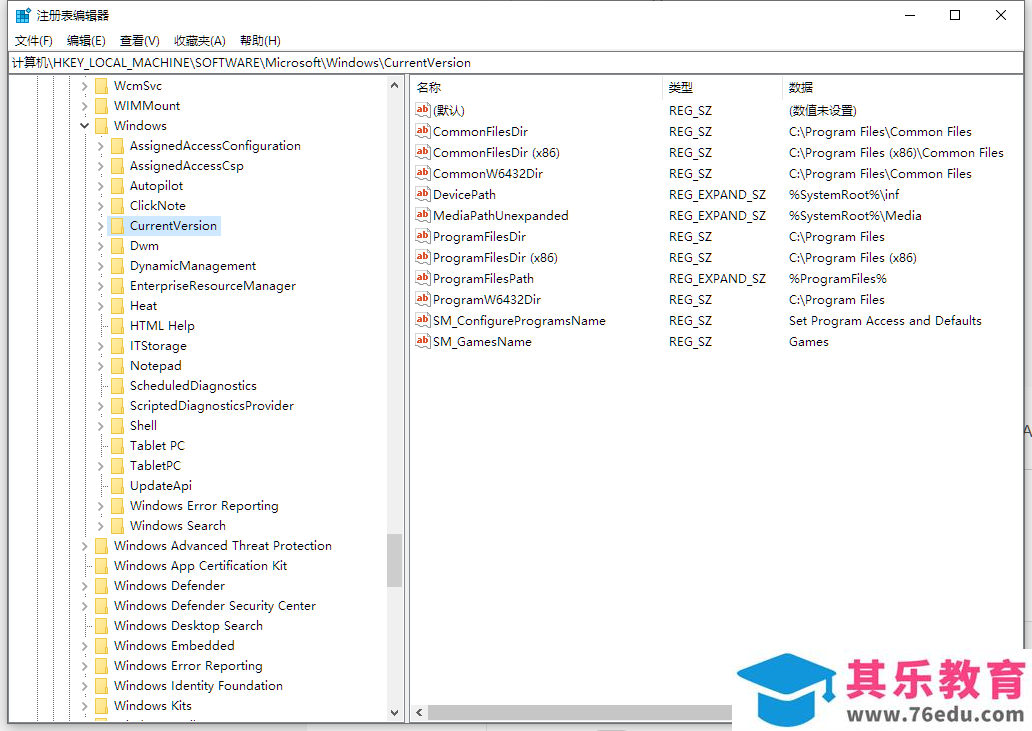Select the Windows Identity Foundation key
This screenshot has height=731, width=1032.
198,686
